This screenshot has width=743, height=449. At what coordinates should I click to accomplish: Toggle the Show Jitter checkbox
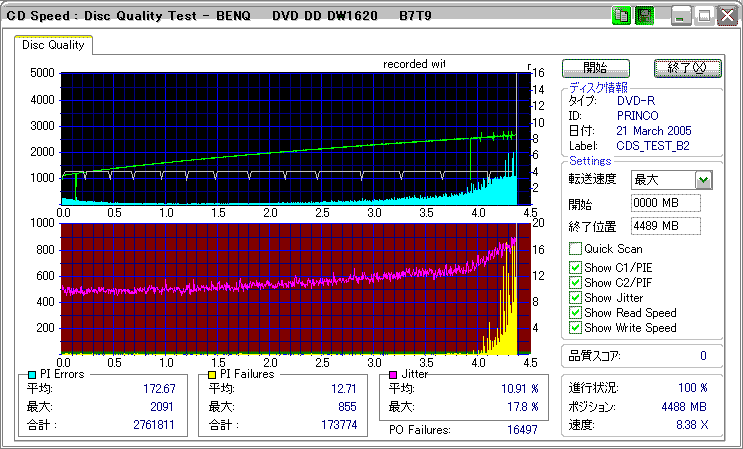(575, 298)
